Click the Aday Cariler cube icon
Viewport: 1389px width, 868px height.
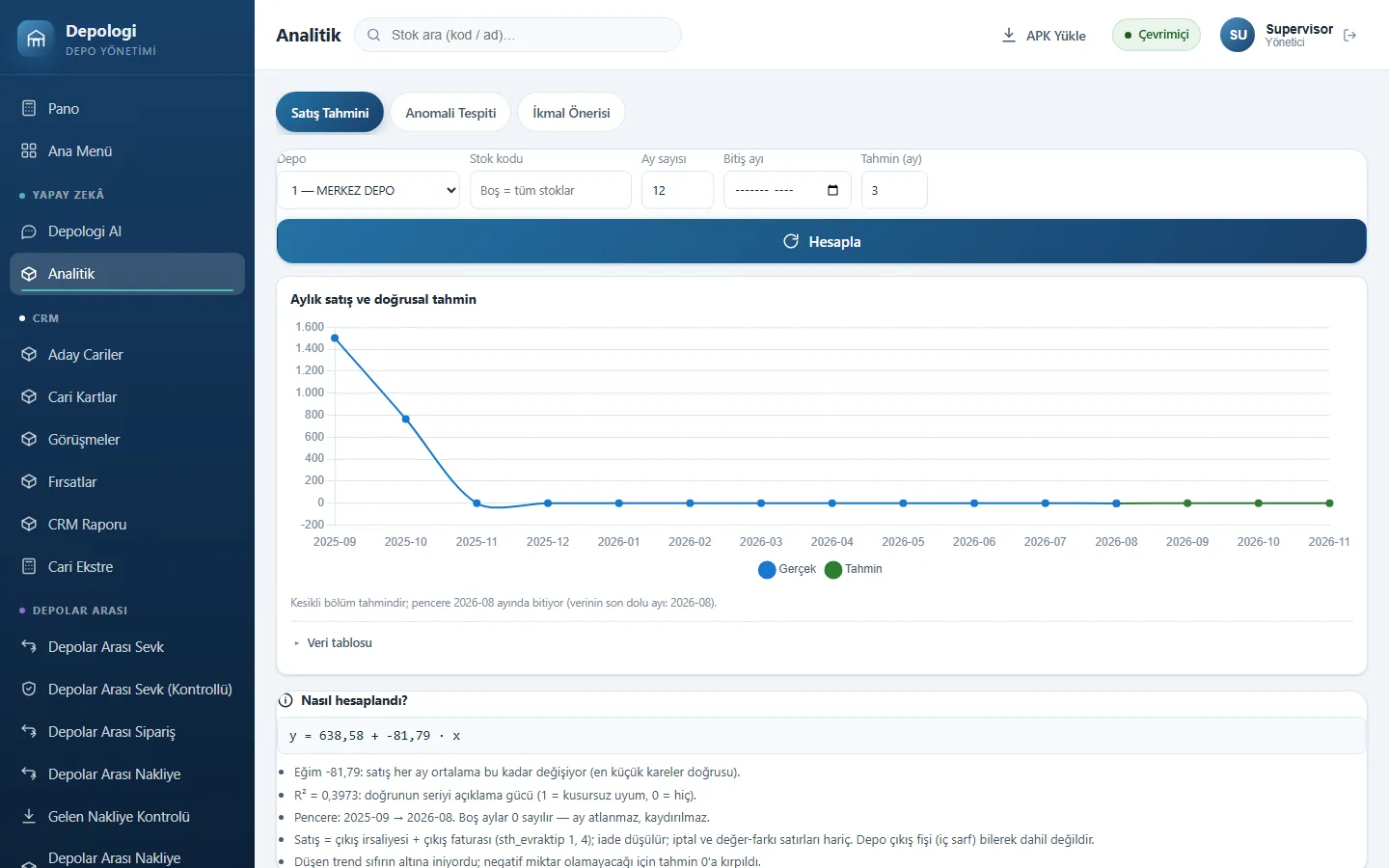(x=29, y=355)
